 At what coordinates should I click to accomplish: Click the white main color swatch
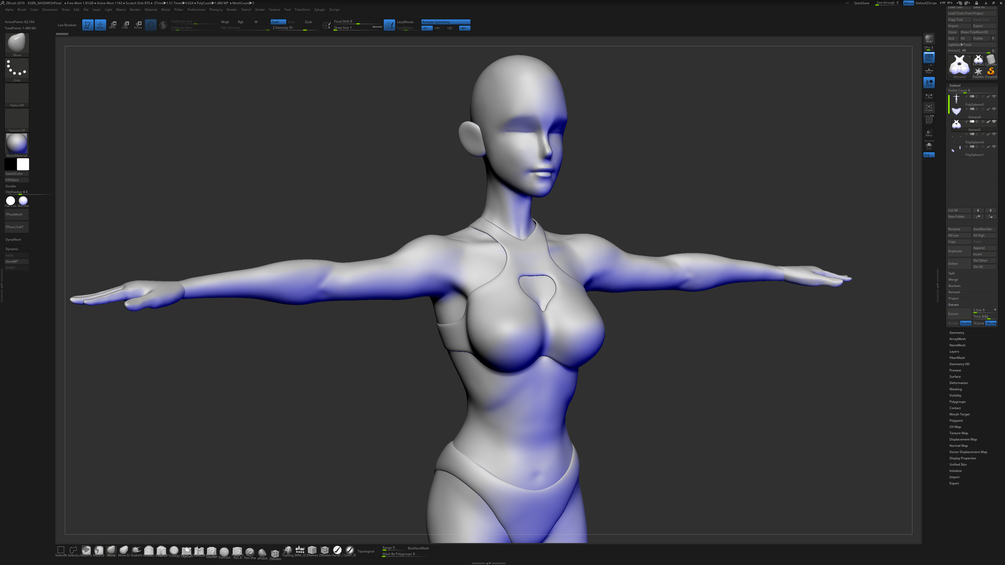[23, 165]
